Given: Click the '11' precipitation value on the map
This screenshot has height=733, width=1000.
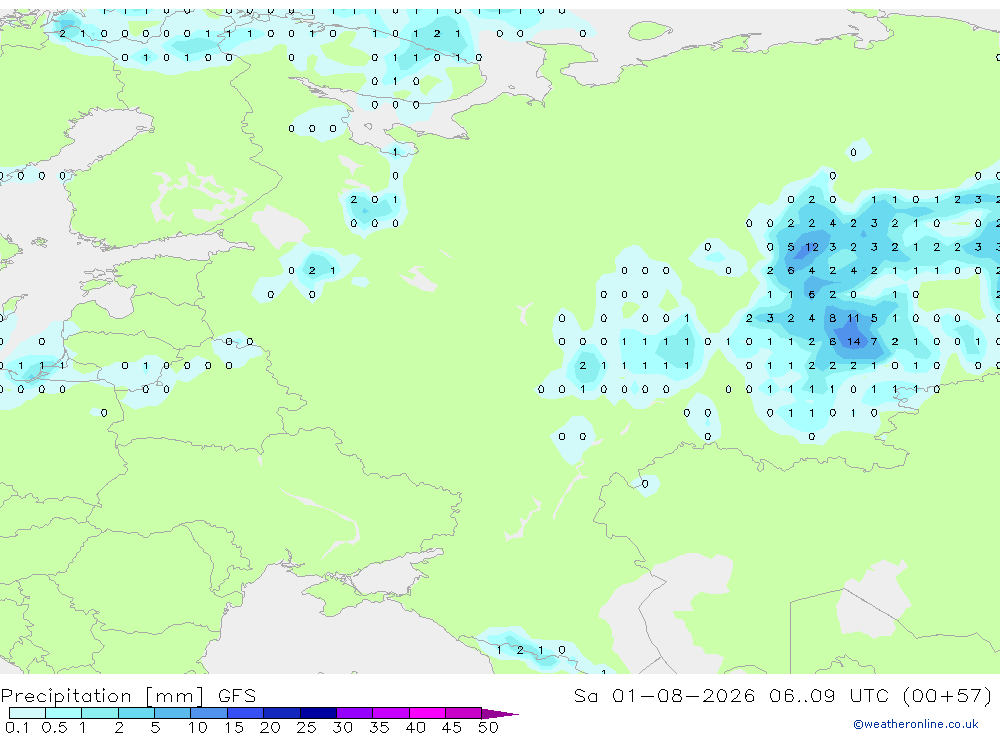Looking at the screenshot, I should pyautogui.click(x=853, y=318).
